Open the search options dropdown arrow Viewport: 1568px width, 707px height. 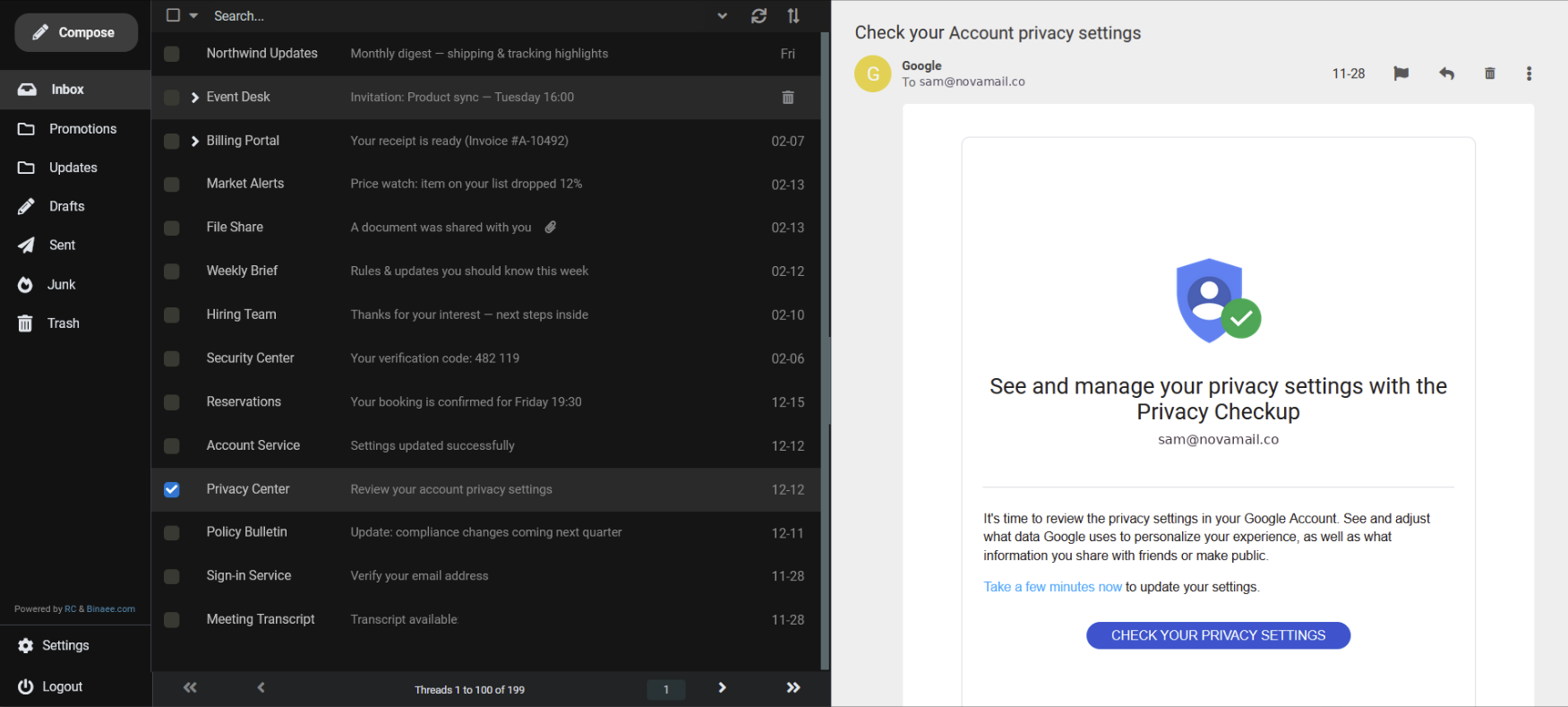[x=722, y=16]
